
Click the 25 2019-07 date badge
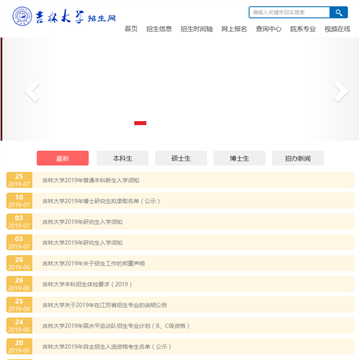coord(19,180)
